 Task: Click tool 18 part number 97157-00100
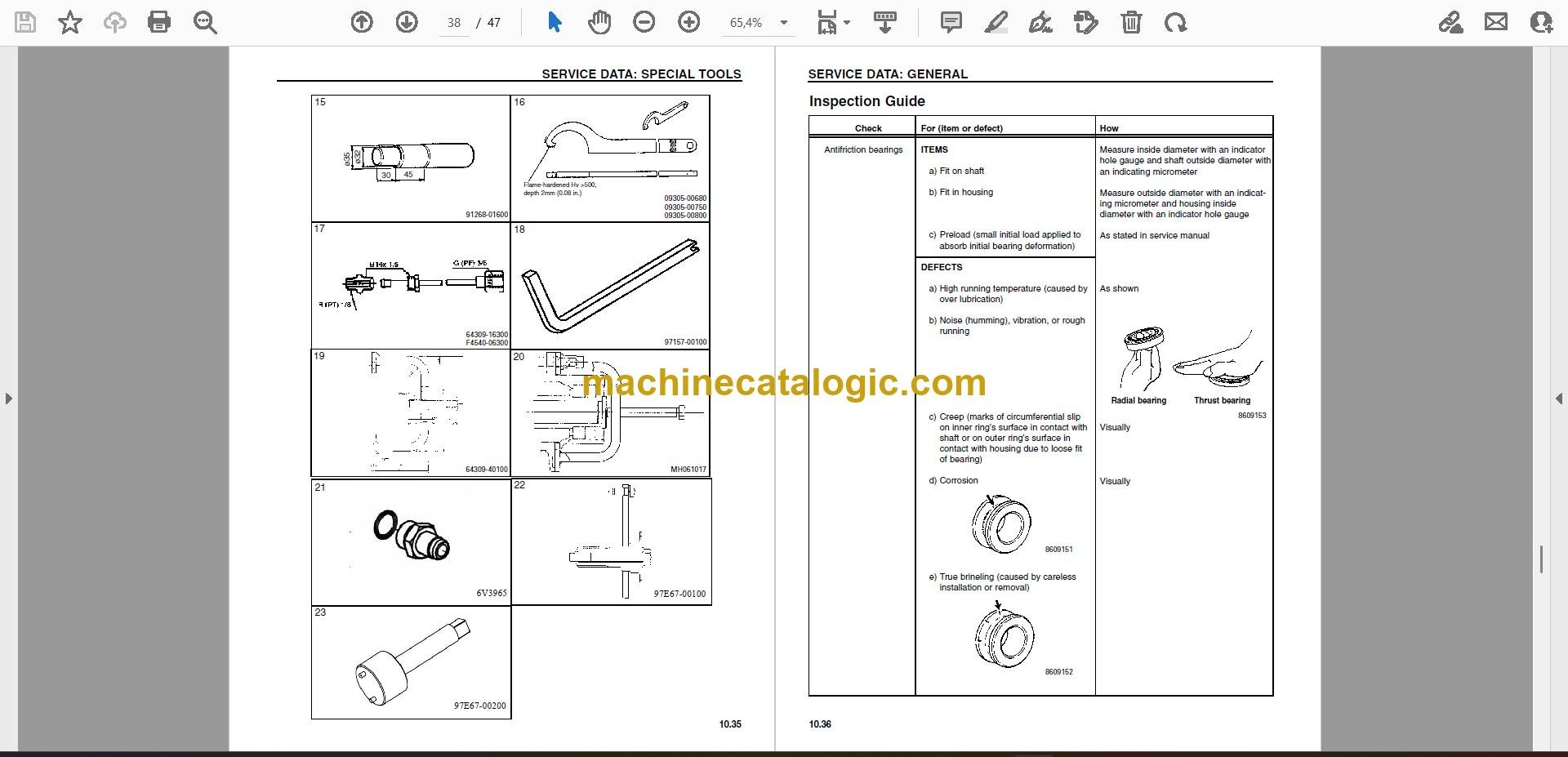click(x=685, y=342)
